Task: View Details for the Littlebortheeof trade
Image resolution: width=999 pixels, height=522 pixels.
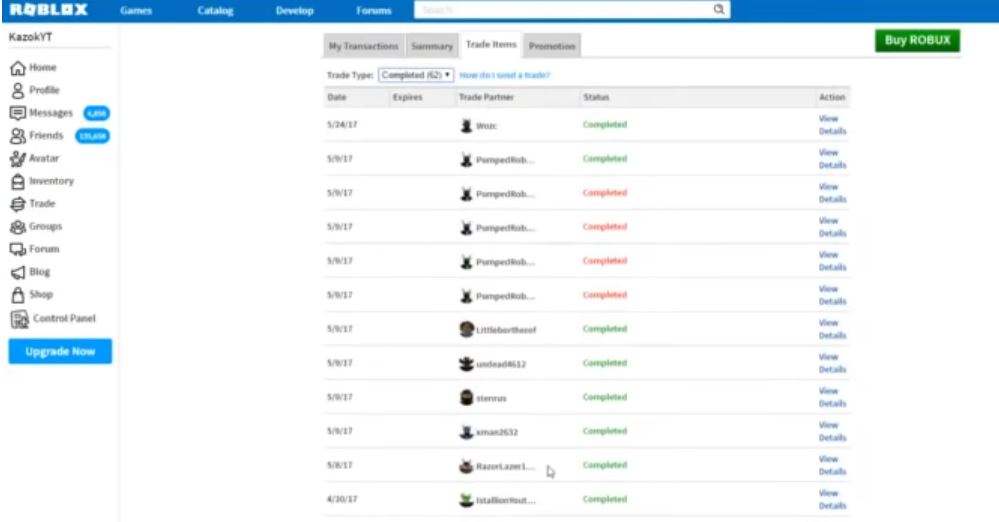Action: click(832, 329)
